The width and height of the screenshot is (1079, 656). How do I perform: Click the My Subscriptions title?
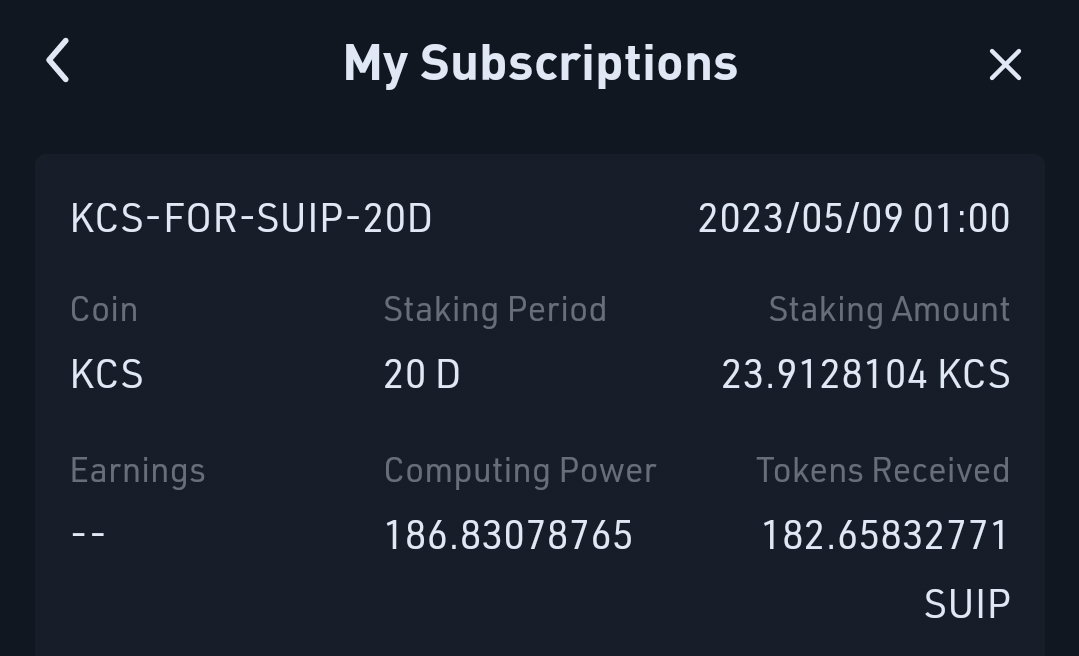click(x=540, y=64)
